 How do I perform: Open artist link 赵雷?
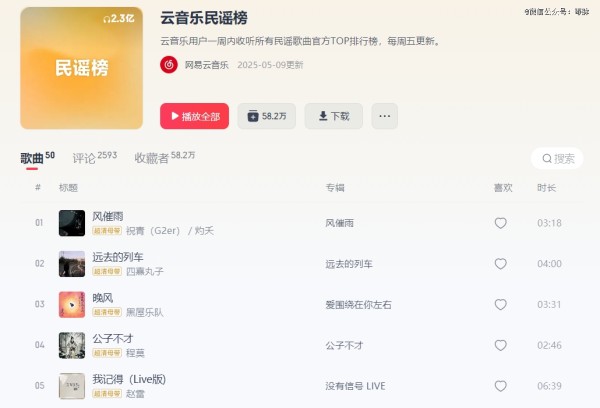coord(135,393)
